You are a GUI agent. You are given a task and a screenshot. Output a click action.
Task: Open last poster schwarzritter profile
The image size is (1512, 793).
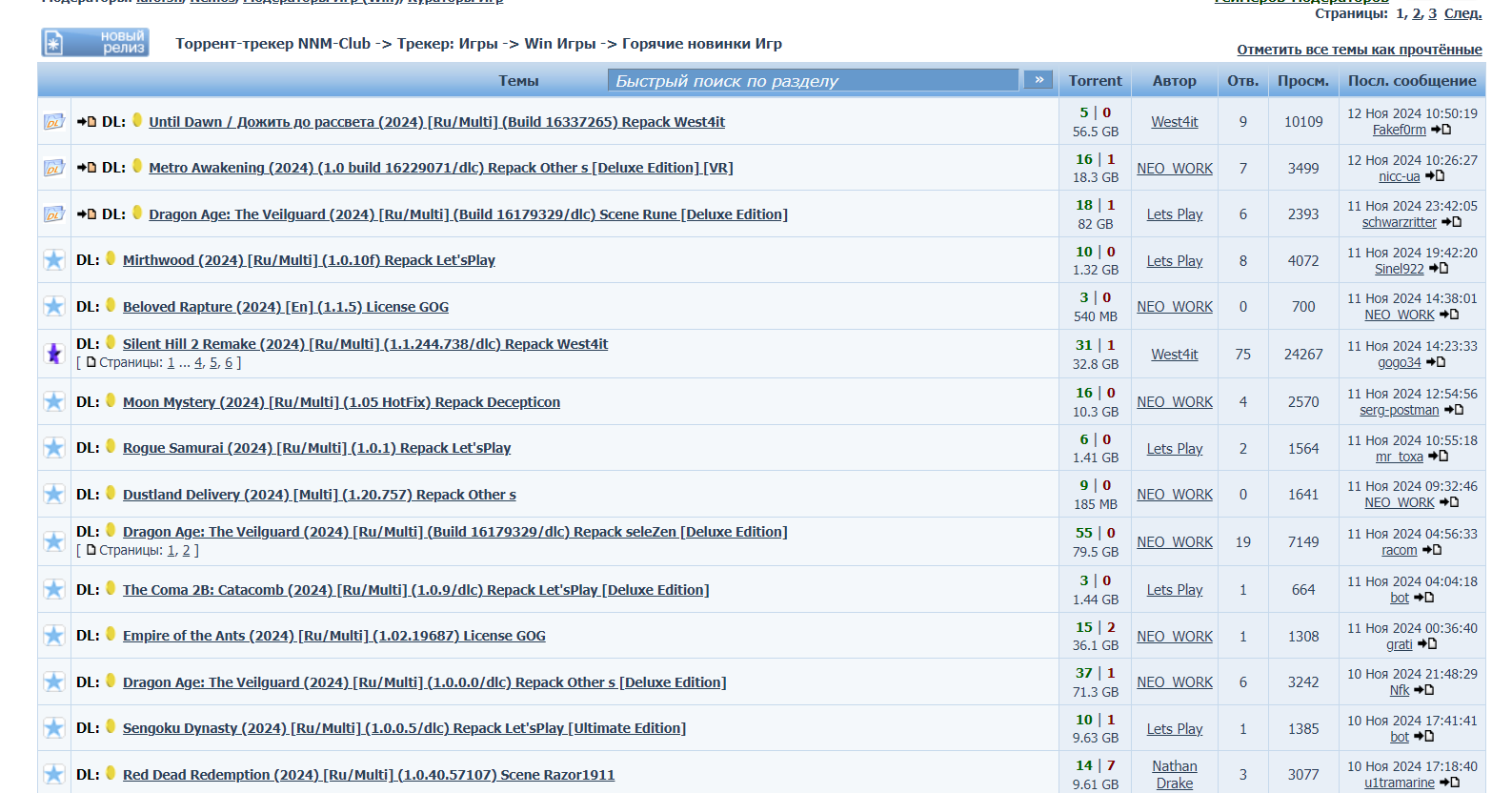coord(1399,222)
